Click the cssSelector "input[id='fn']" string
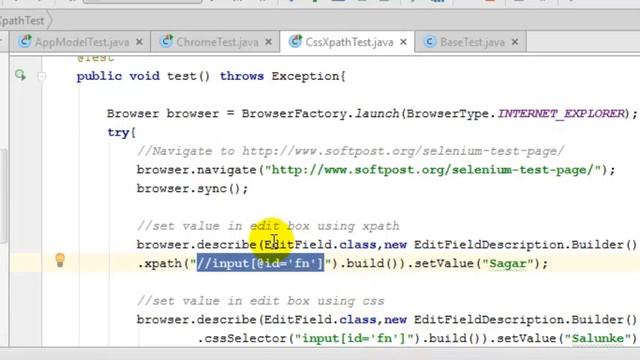 (x=355, y=338)
